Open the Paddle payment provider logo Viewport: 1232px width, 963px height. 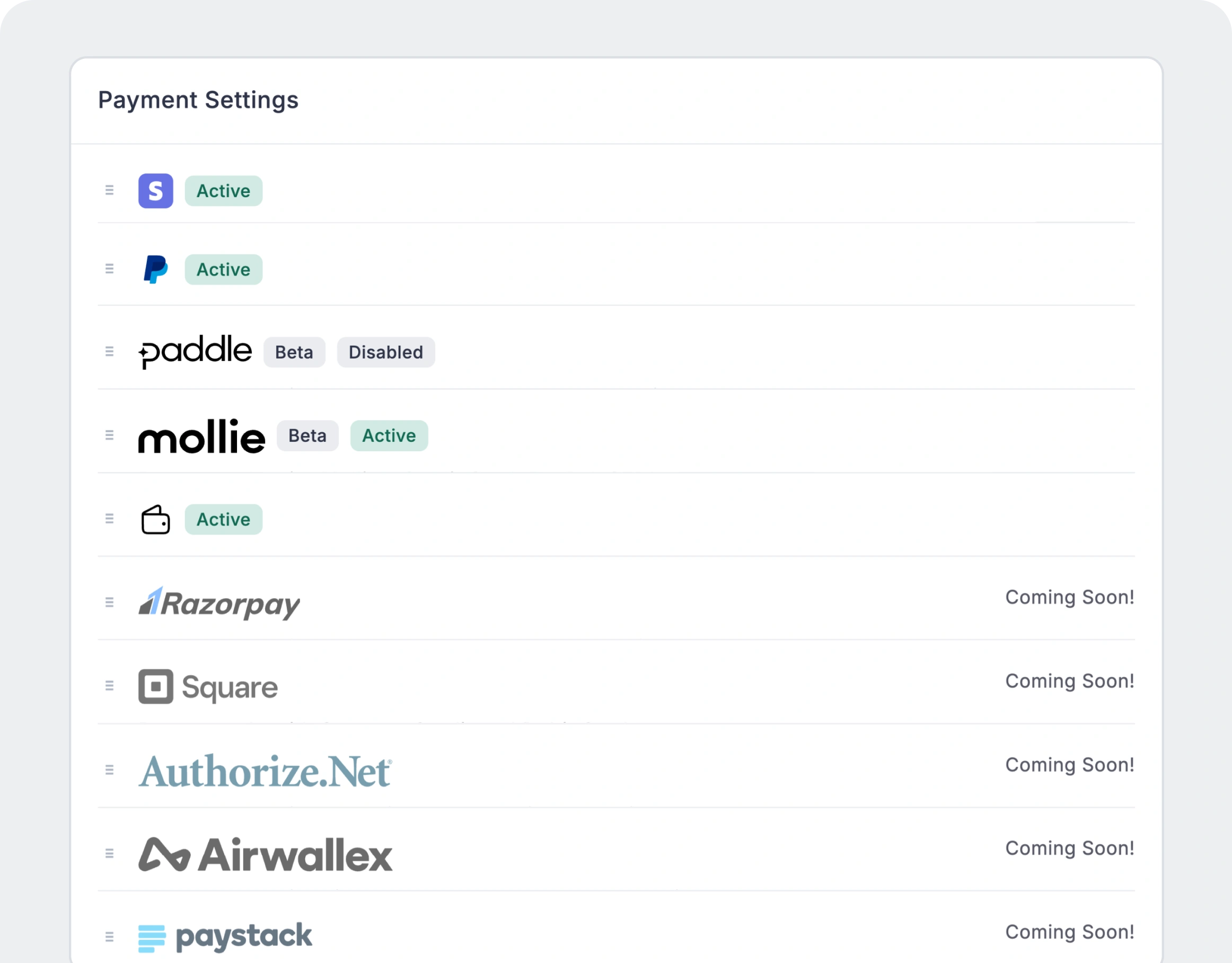(196, 351)
